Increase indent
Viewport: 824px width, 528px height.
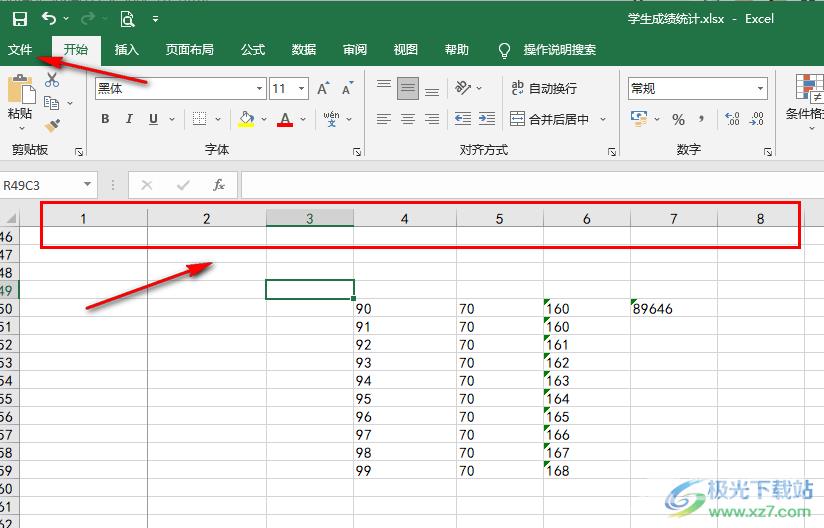click(487, 119)
